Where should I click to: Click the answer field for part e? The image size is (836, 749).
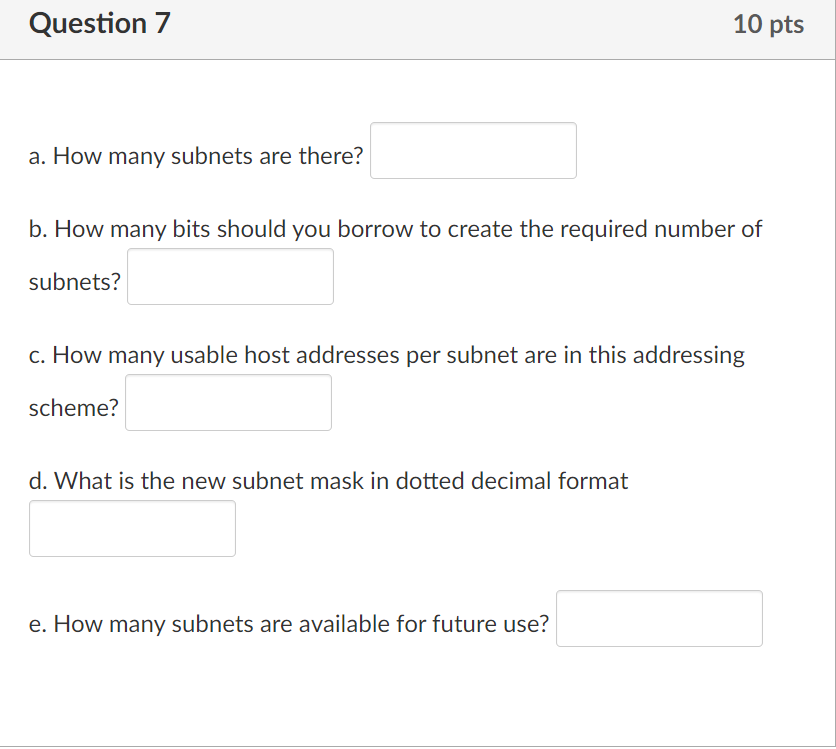659,618
